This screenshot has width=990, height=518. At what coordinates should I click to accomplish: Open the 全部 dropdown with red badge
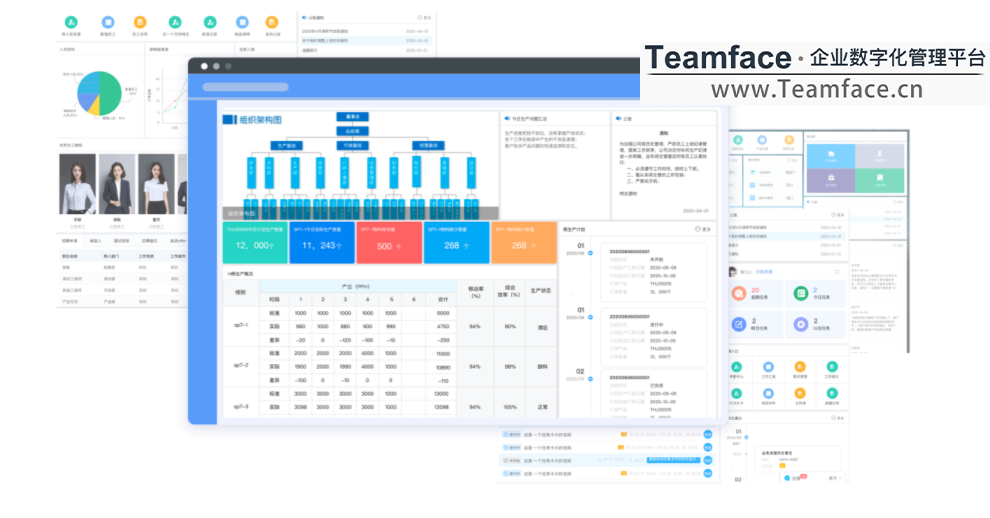coord(795,478)
